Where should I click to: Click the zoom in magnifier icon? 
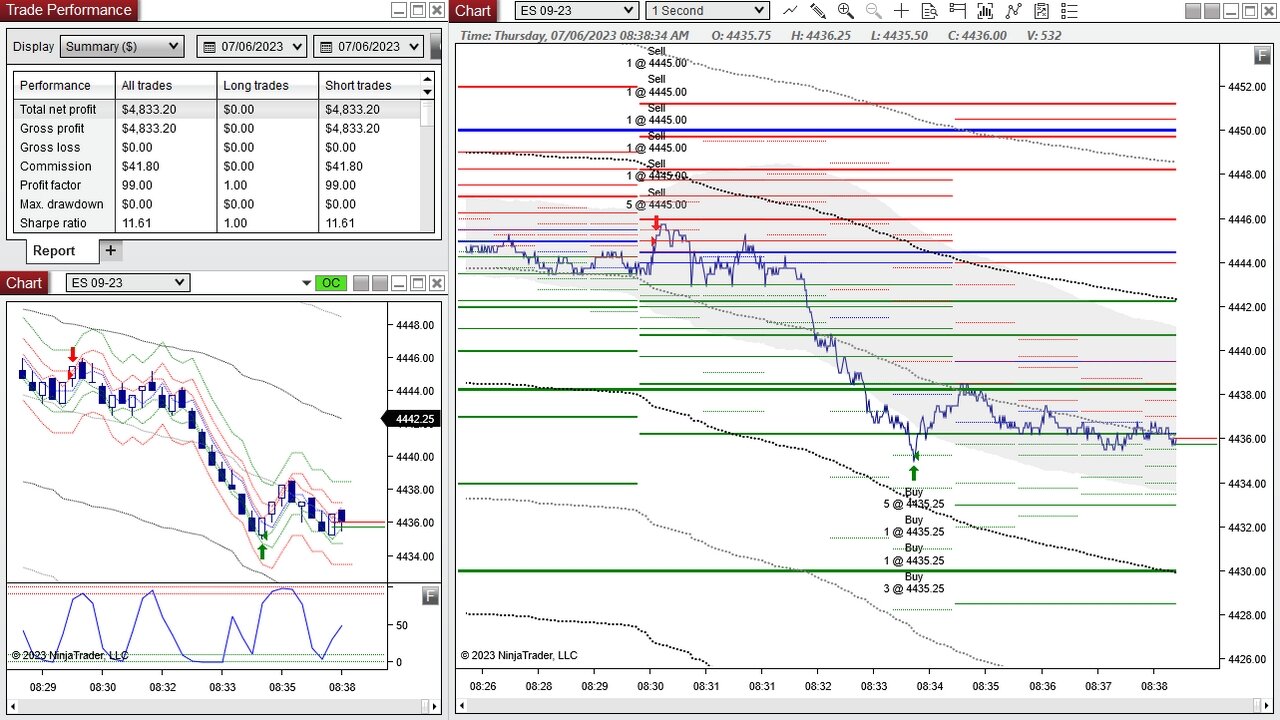[846, 11]
